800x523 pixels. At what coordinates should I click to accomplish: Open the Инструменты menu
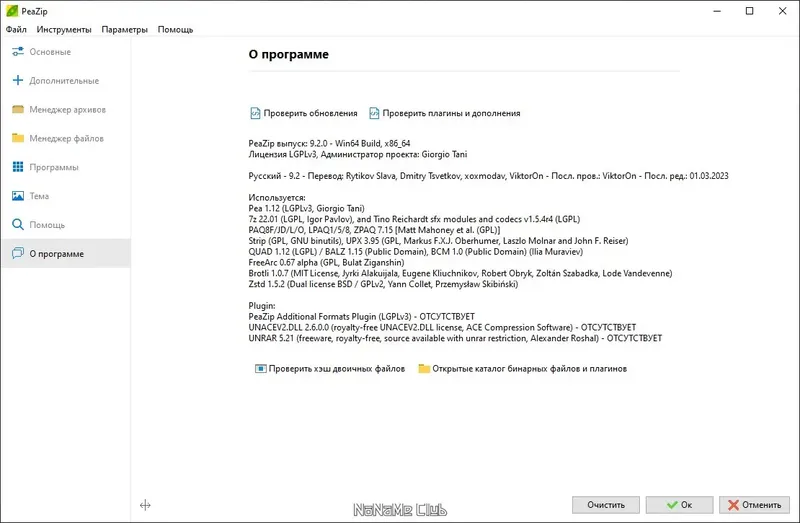[x=63, y=30]
